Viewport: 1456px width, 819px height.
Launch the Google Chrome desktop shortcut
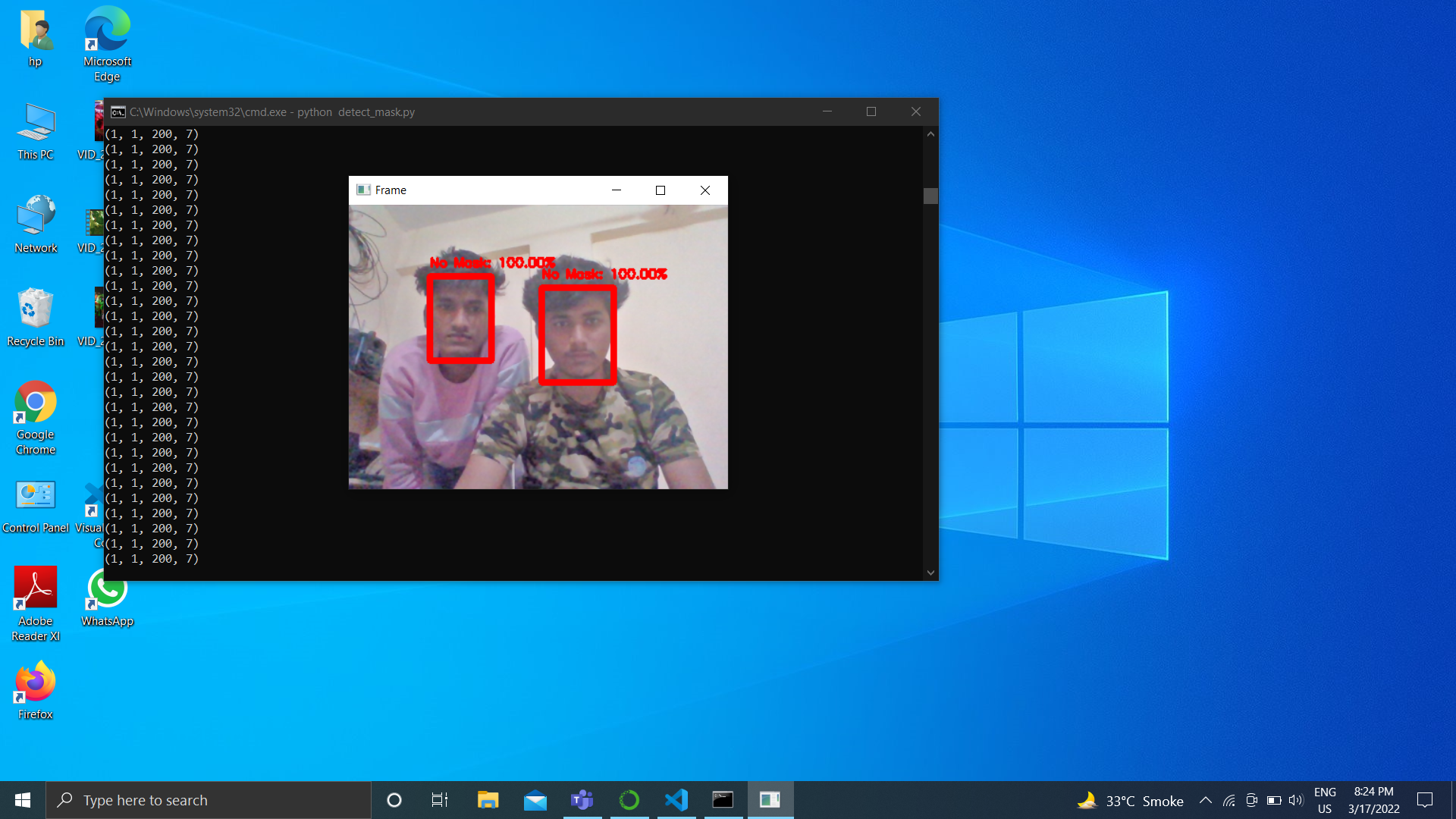click(36, 417)
